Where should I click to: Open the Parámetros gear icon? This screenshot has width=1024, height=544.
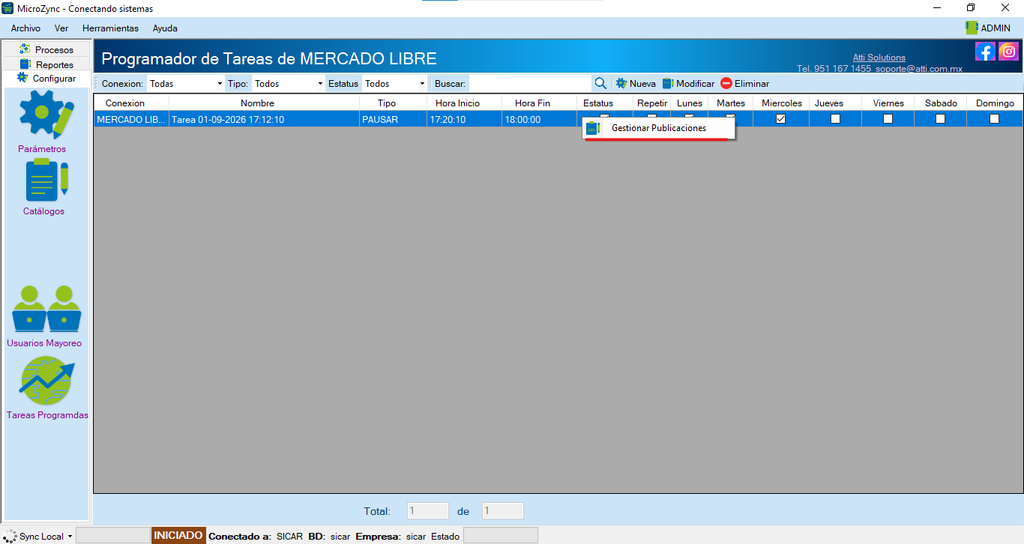click(x=46, y=114)
